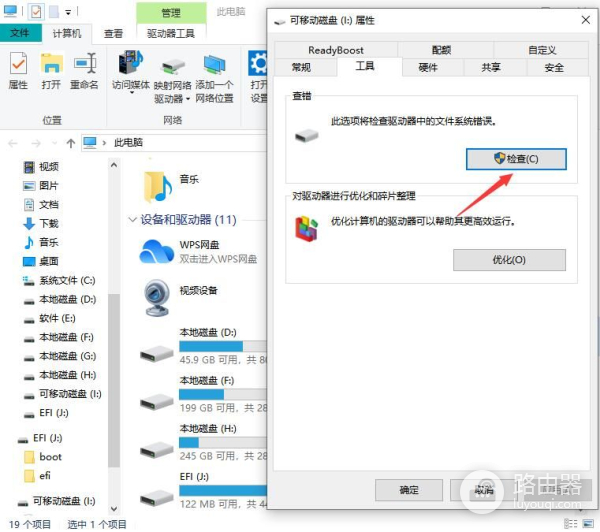Switch to the 驱动器工具 ribbon tab
This screenshot has width=600, height=532.
click(x=171, y=34)
